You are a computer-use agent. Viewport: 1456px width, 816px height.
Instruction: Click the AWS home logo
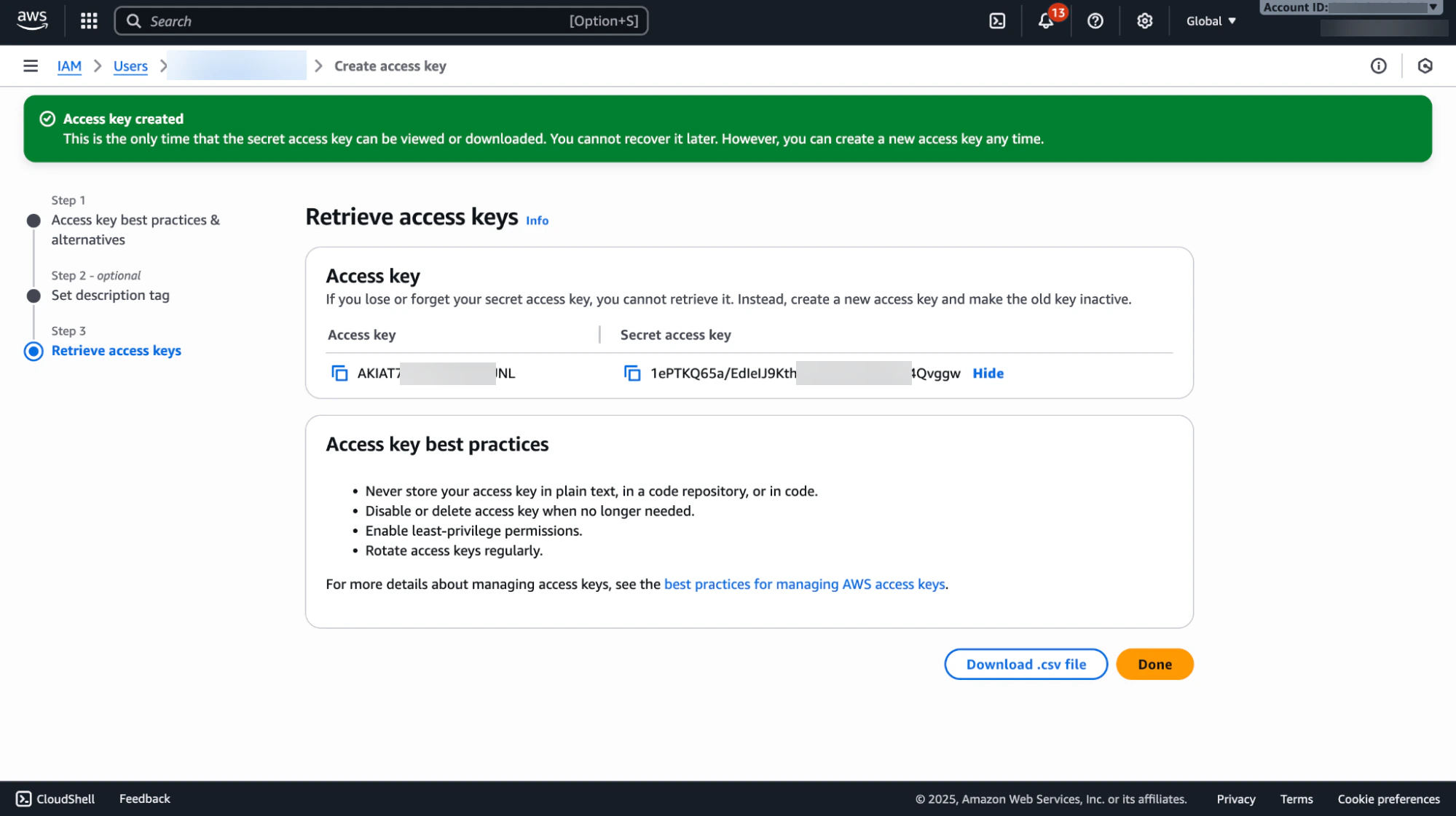click(31, 20)
